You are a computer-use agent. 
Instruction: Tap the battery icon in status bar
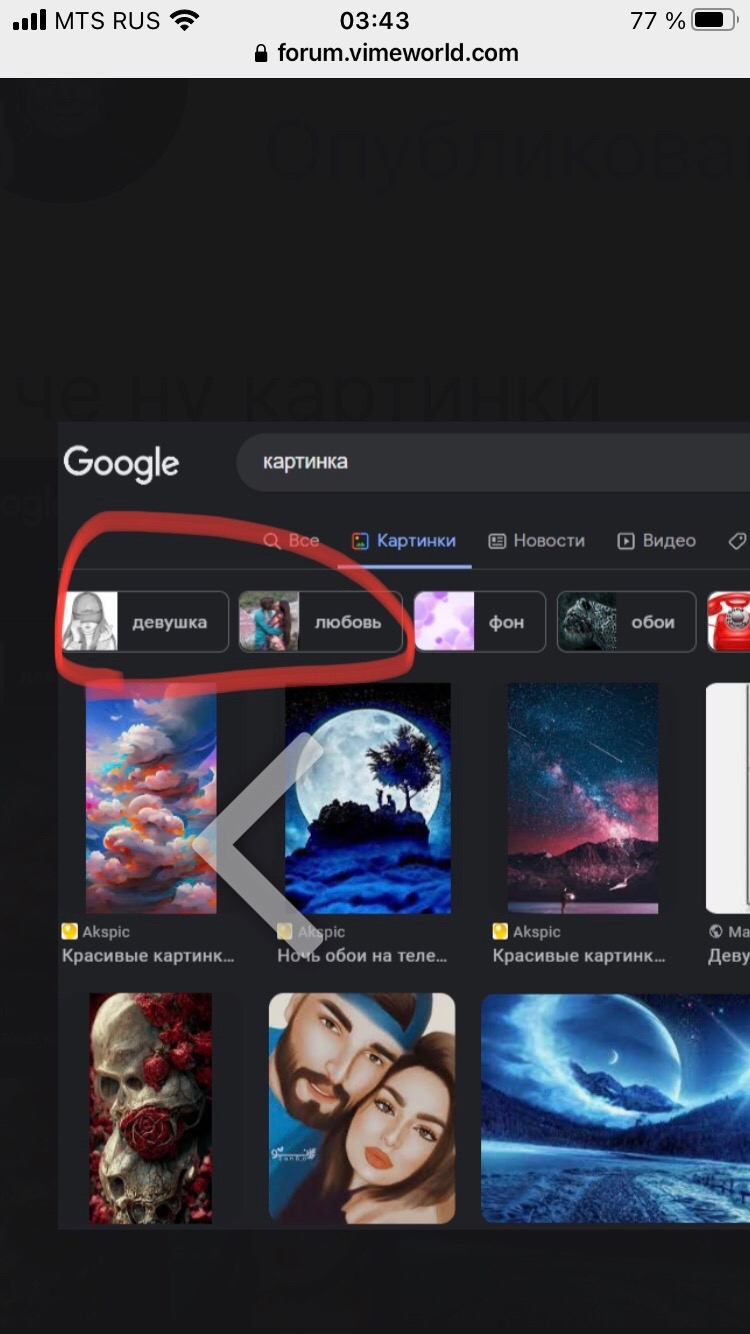coord(714,20)
